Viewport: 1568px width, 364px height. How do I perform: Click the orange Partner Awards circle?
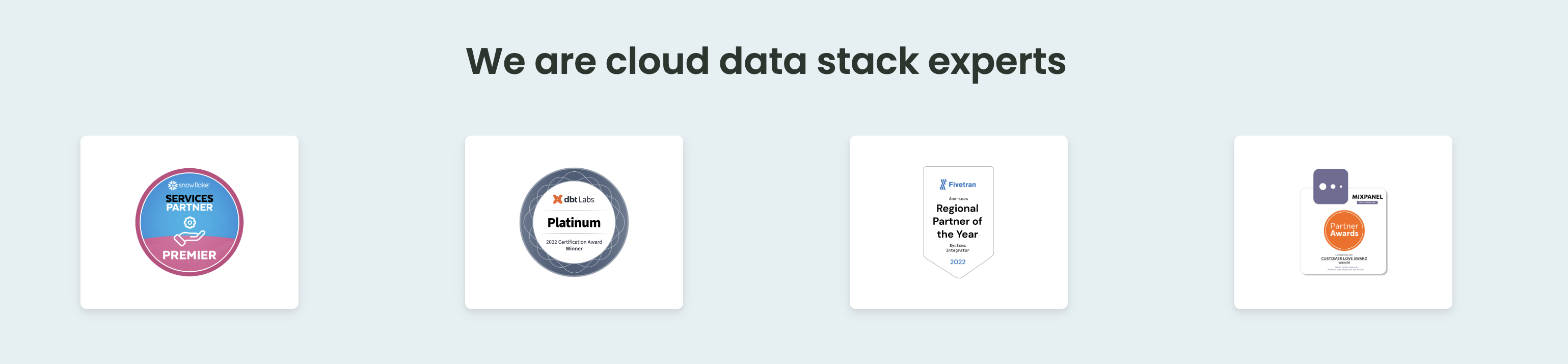(x=1343, y=230)
